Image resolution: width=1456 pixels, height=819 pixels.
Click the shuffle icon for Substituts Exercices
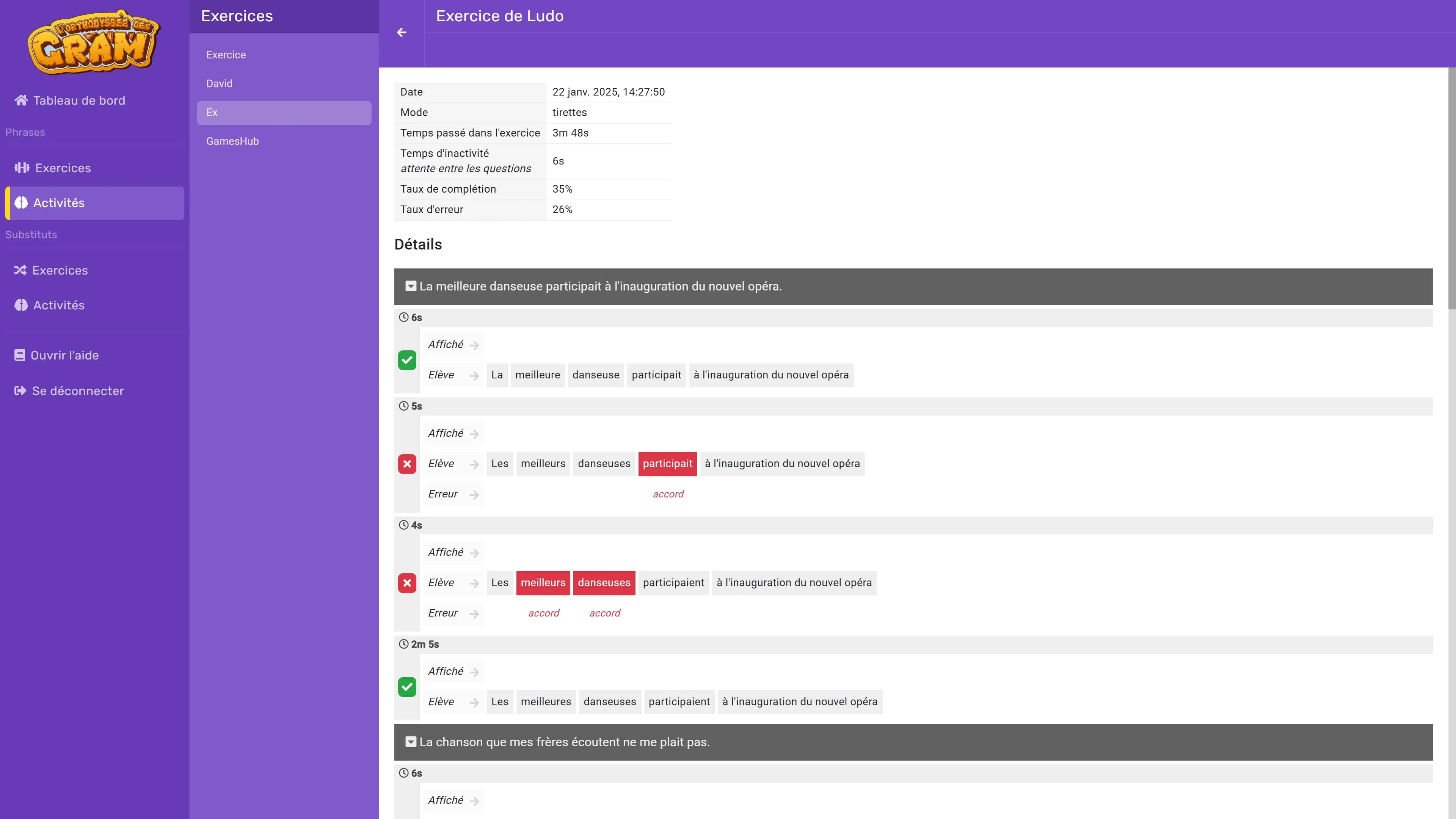pos(20,270)
